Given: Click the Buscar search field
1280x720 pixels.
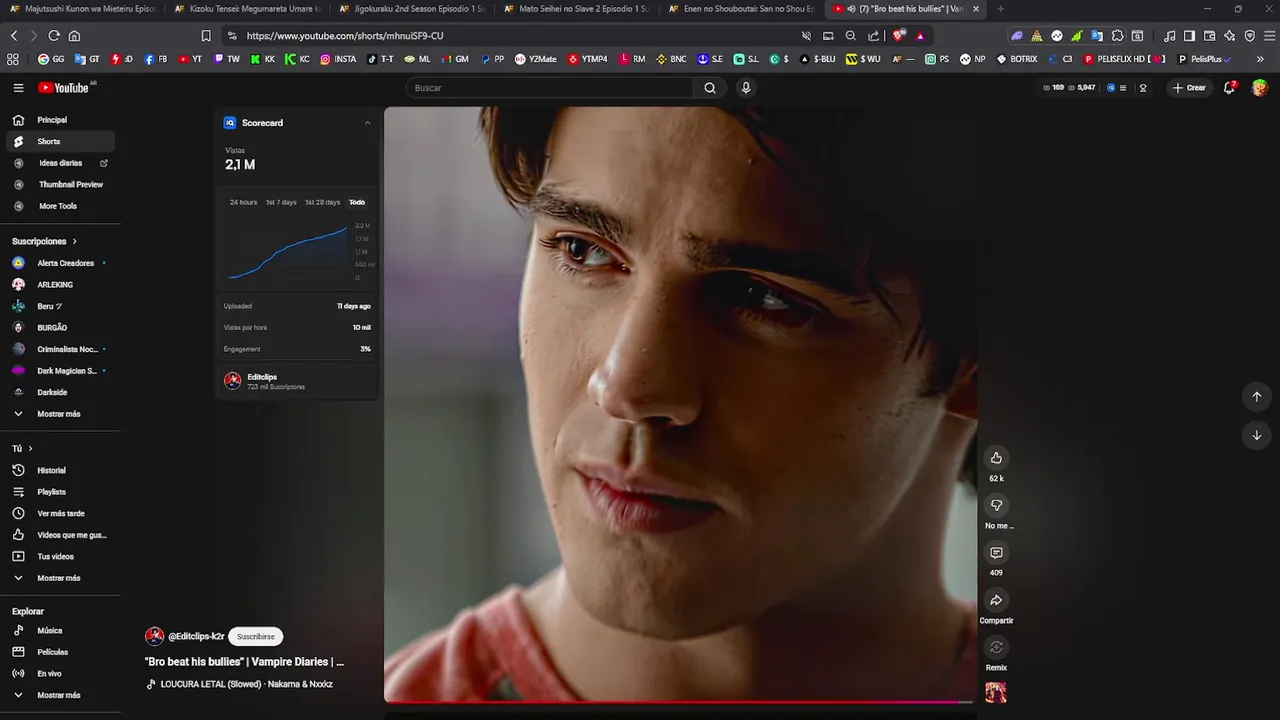Looking at the screenshot, I should coord(550,88).
